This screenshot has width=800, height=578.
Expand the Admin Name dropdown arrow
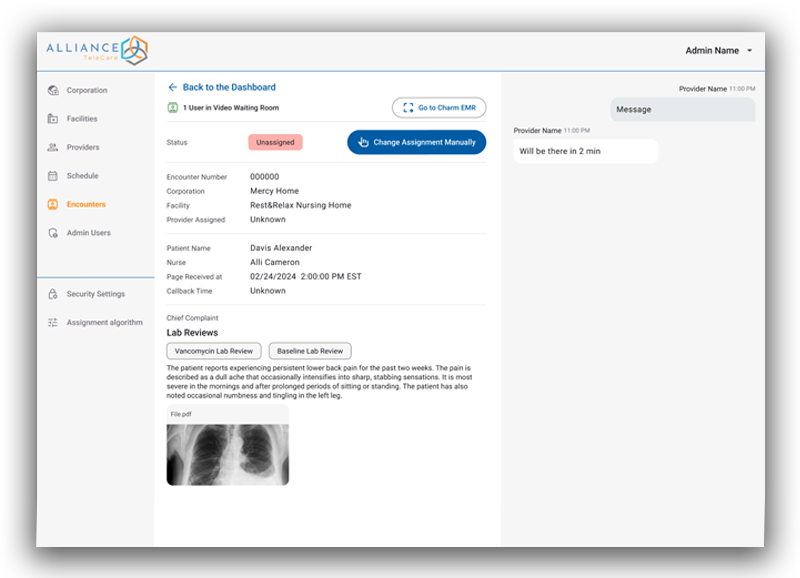749,51
